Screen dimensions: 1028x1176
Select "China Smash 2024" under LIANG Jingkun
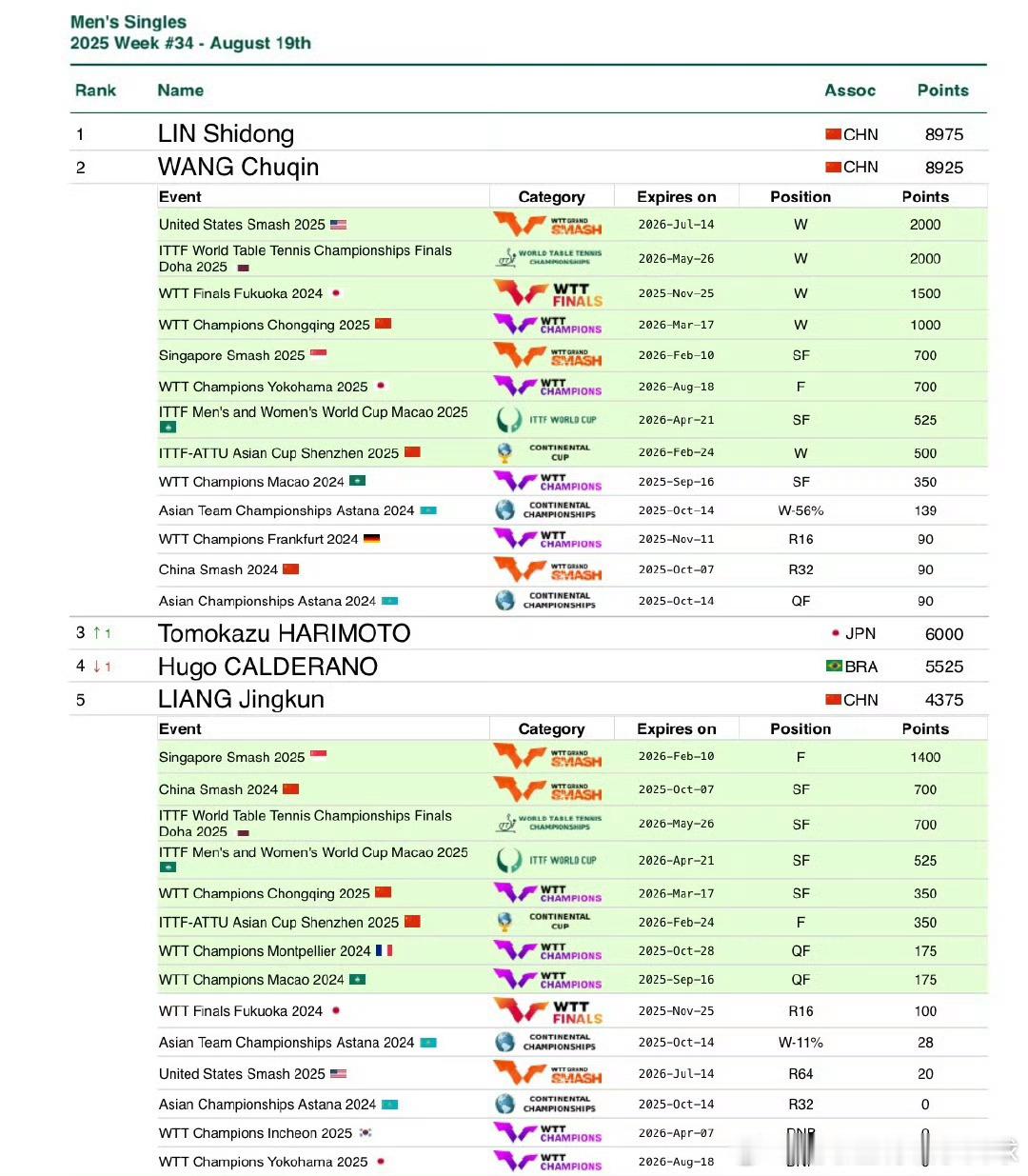[218, 789]
